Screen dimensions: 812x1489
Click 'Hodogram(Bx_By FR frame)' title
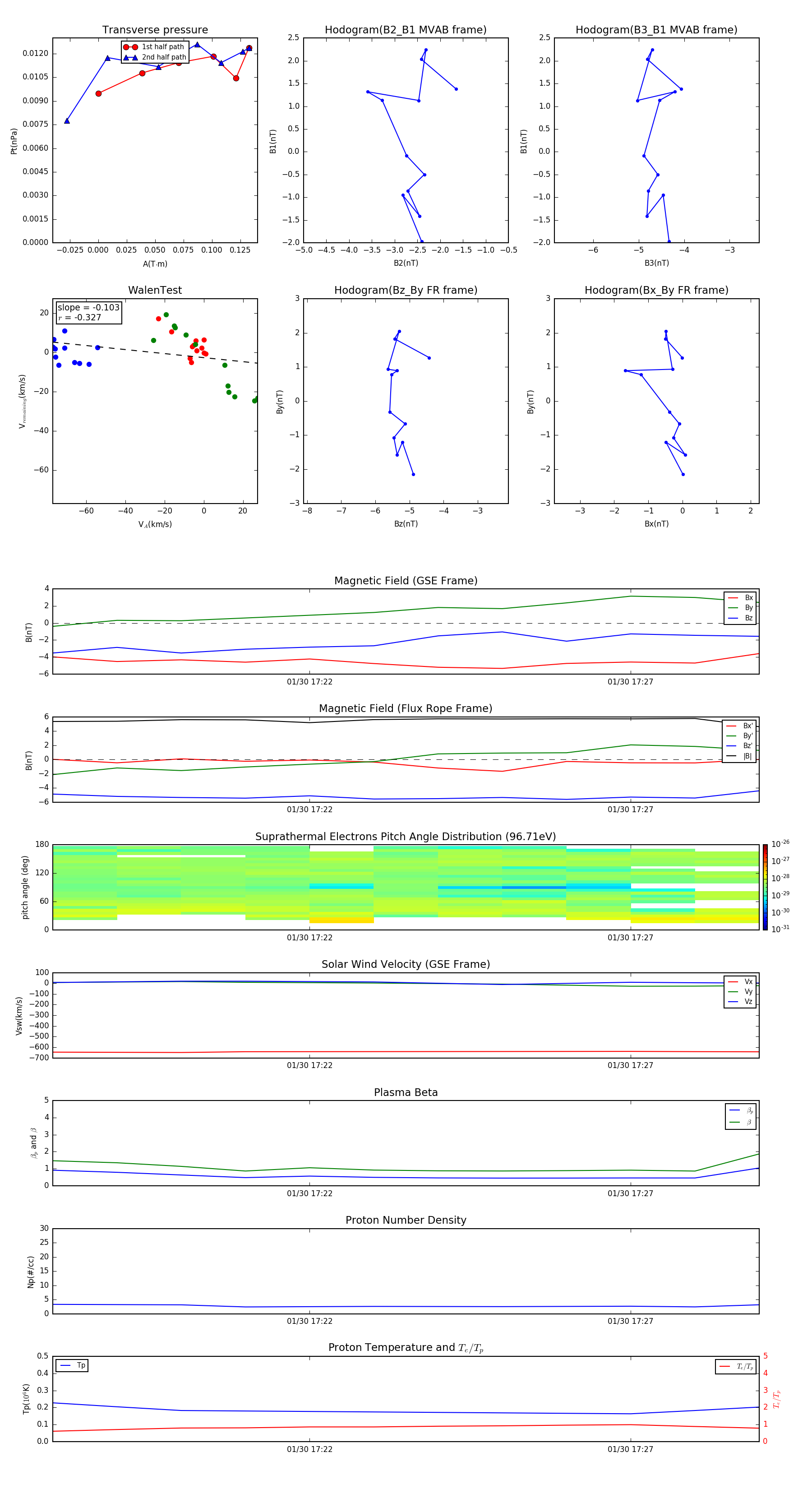[656, 290]
